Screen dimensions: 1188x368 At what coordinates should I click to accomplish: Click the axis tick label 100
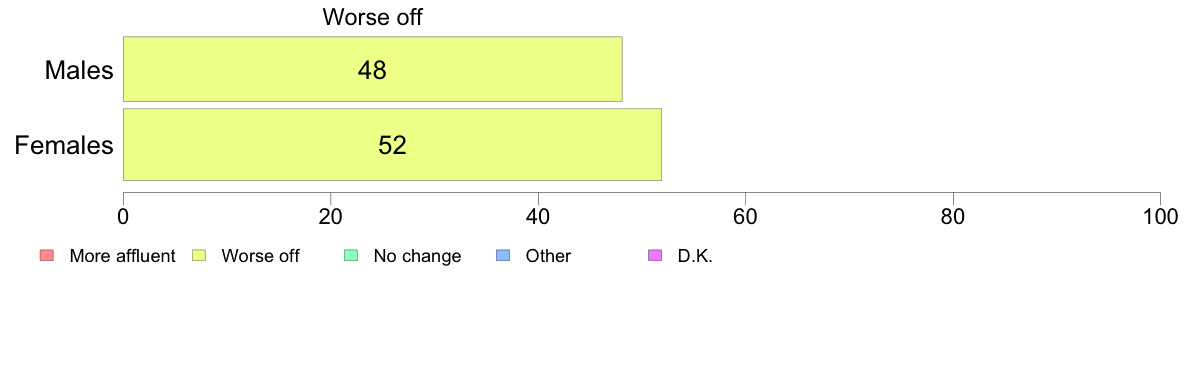(1161, 216)
